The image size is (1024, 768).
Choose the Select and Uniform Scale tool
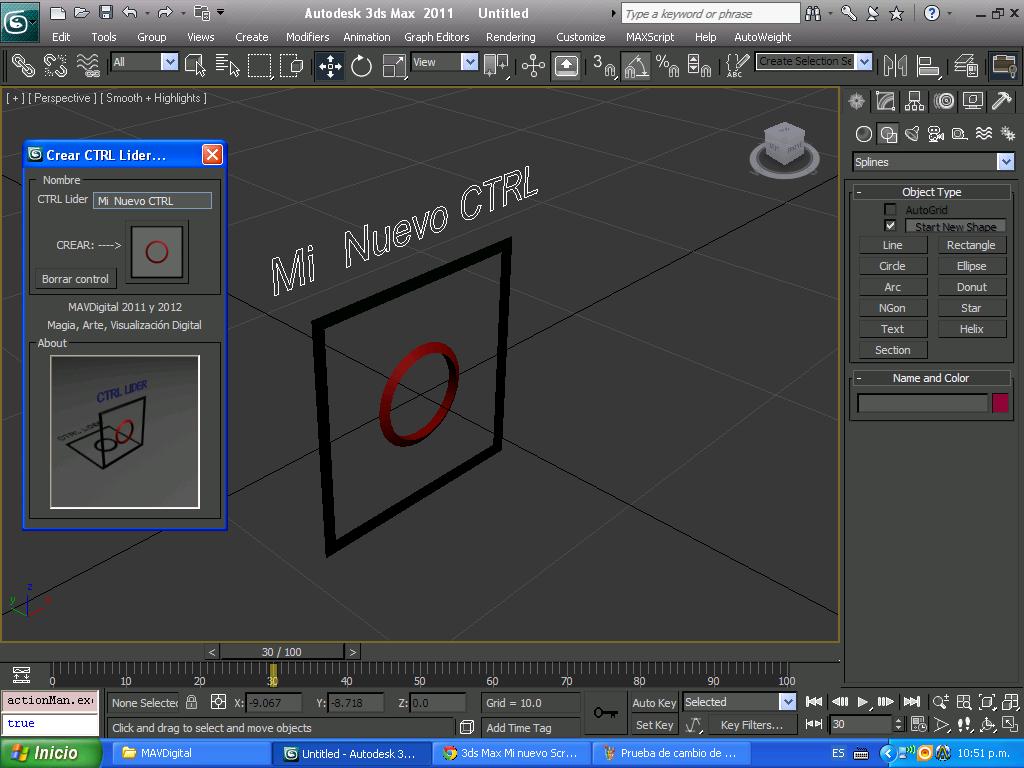(x=394, y=65)
